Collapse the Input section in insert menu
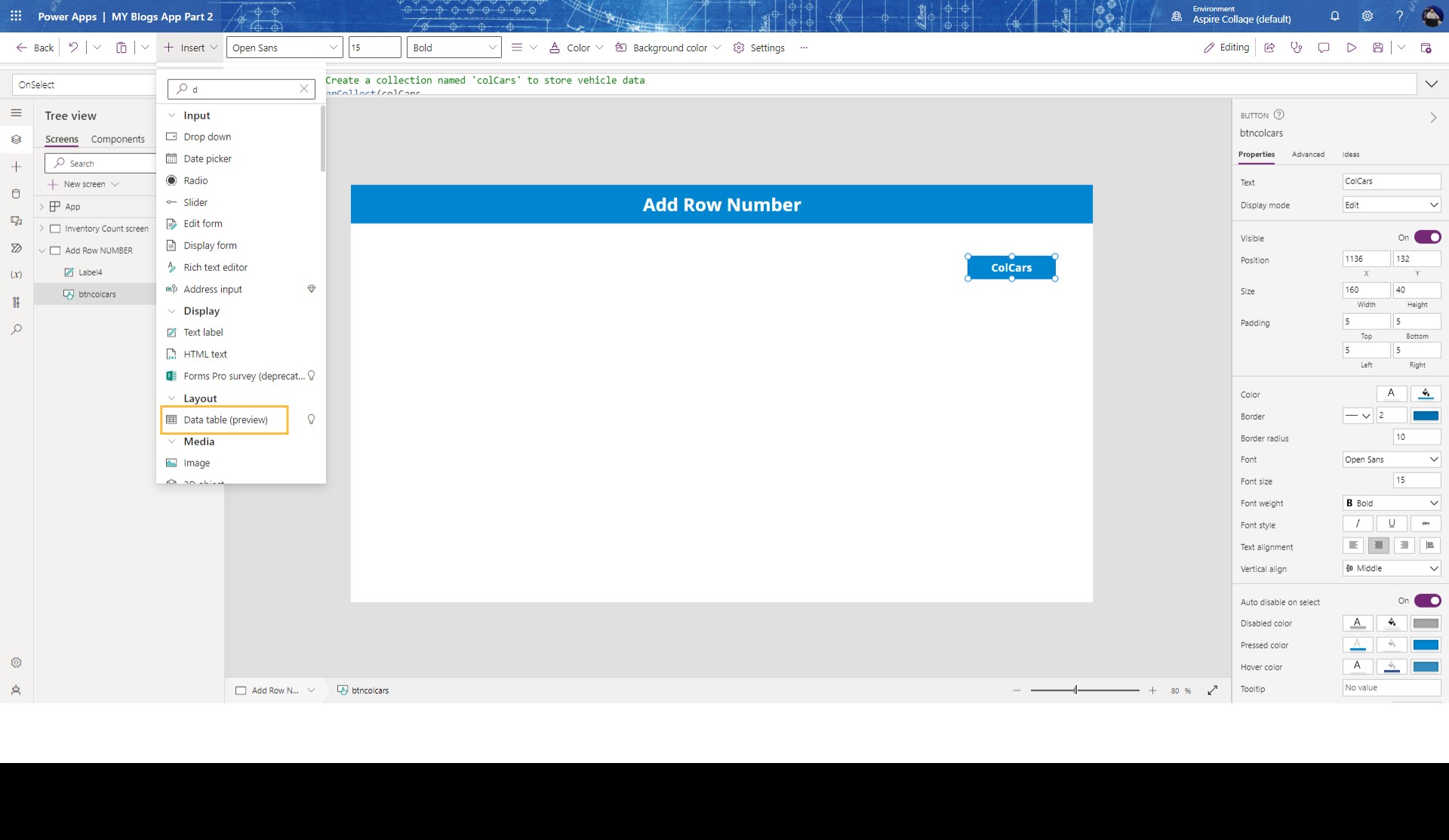This screenshot has height=840, width=1449. [x=173, y=115]
